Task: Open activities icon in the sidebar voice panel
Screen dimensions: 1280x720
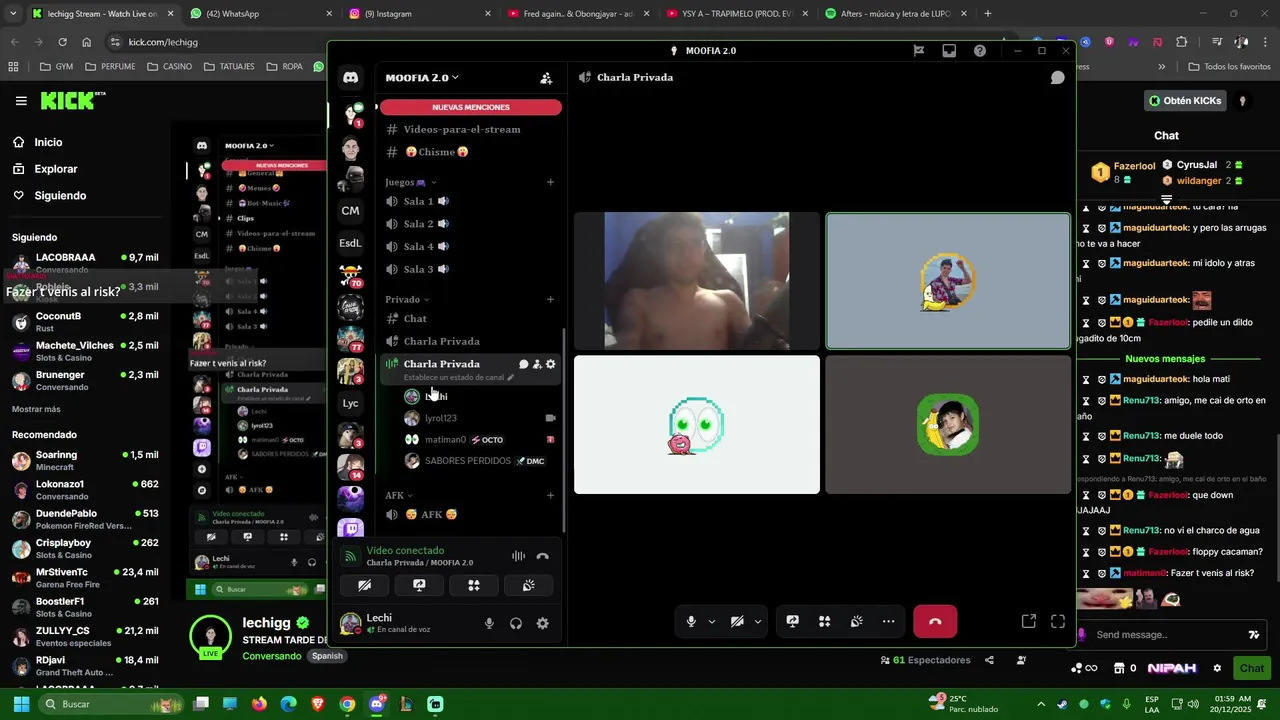Action: 474,585
